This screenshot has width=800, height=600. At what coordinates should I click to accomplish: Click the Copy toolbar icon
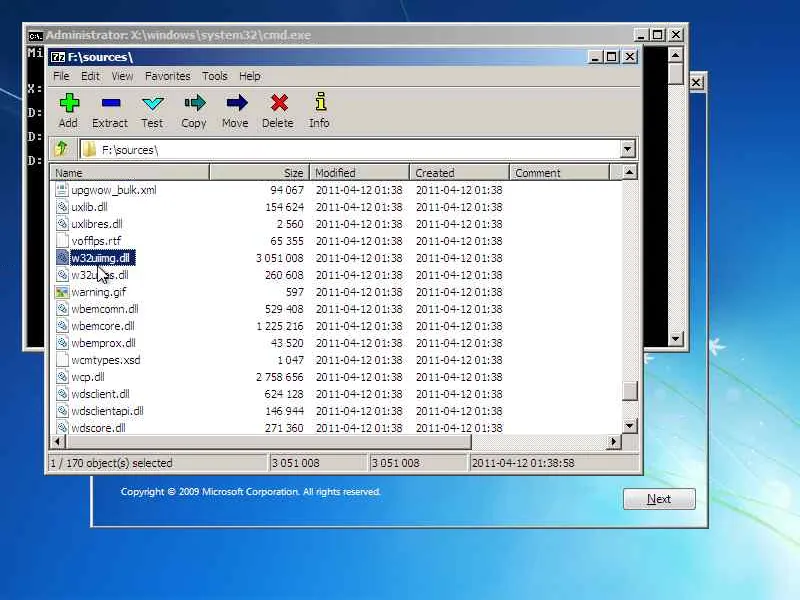(x=194, y=104)
